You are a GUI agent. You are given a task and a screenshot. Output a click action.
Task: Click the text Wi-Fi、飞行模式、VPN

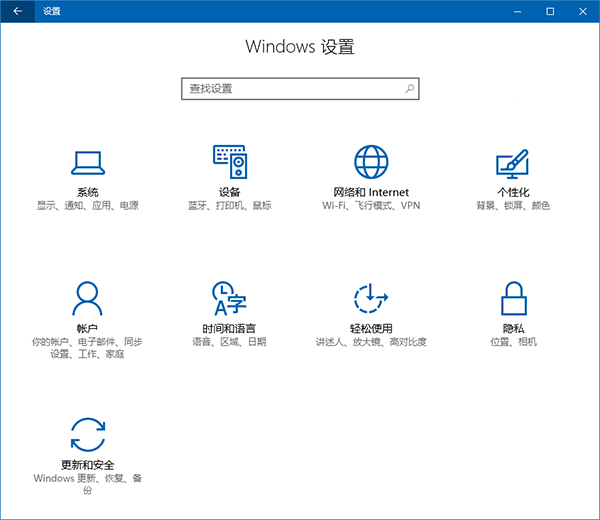371,205
